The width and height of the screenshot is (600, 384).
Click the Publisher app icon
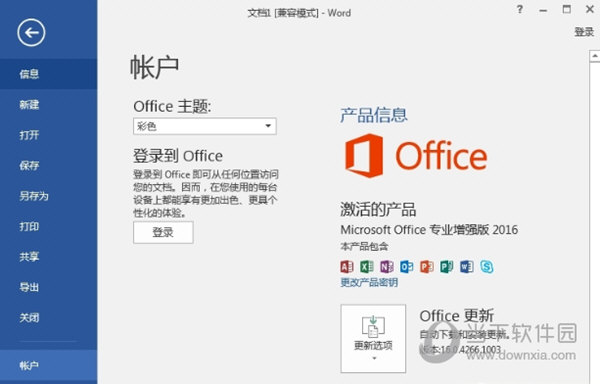point(446,266)
